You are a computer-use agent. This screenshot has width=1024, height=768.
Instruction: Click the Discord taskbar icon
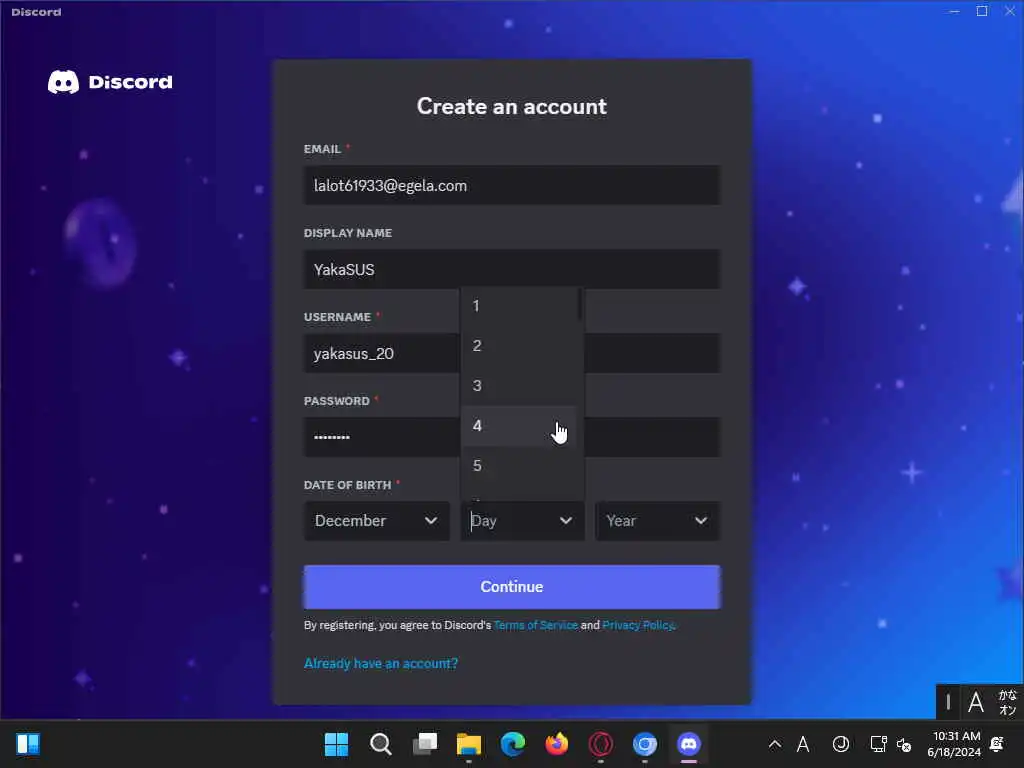[689, 744]
